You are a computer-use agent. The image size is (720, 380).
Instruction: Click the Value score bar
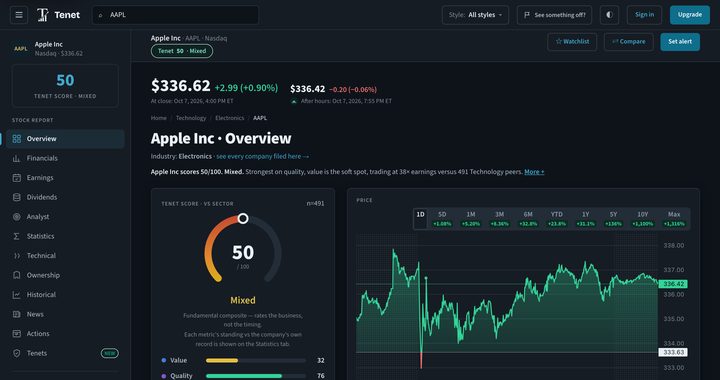pyautogui.click(x=256, y=361)
